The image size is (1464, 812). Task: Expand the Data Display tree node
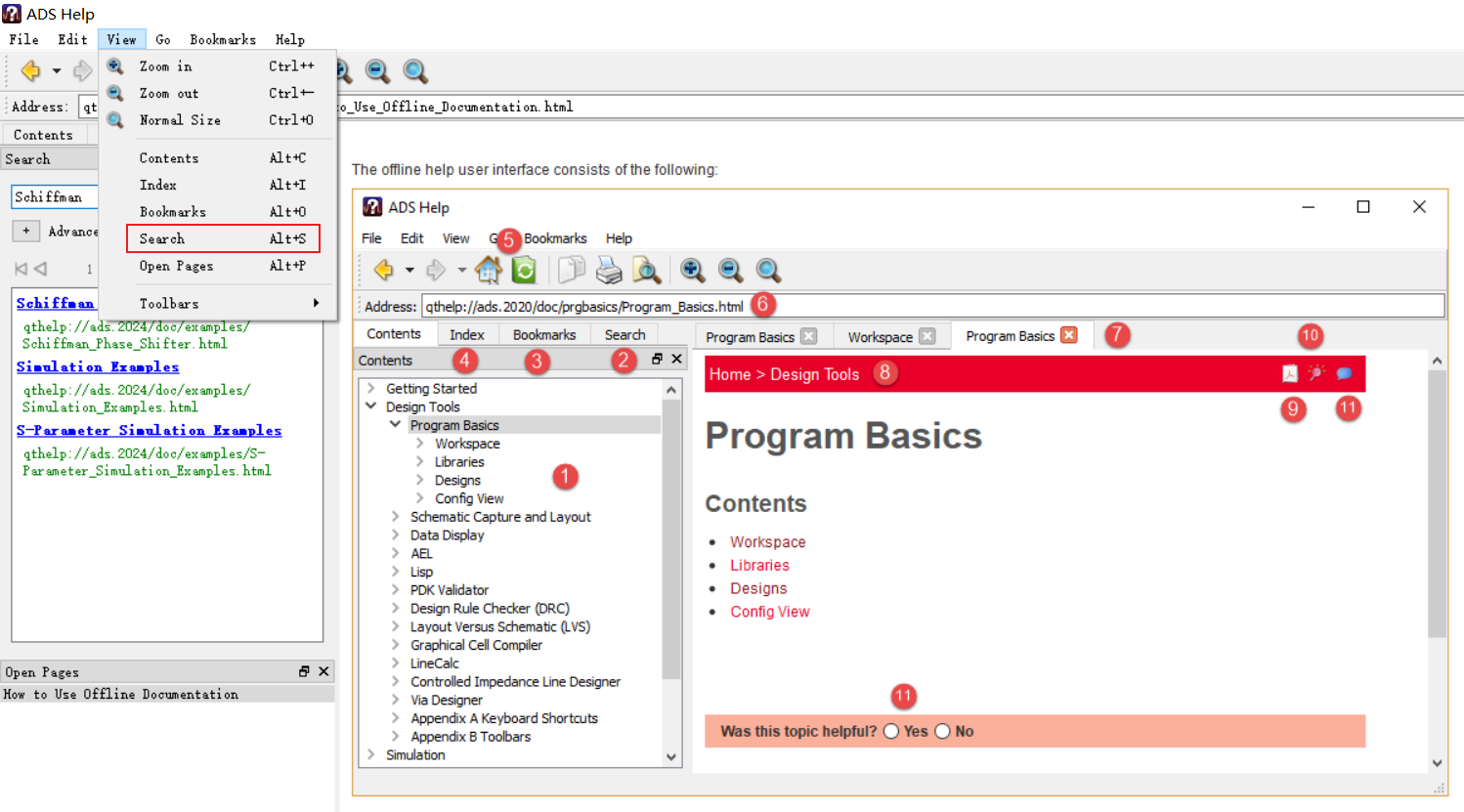coord(396,535)
